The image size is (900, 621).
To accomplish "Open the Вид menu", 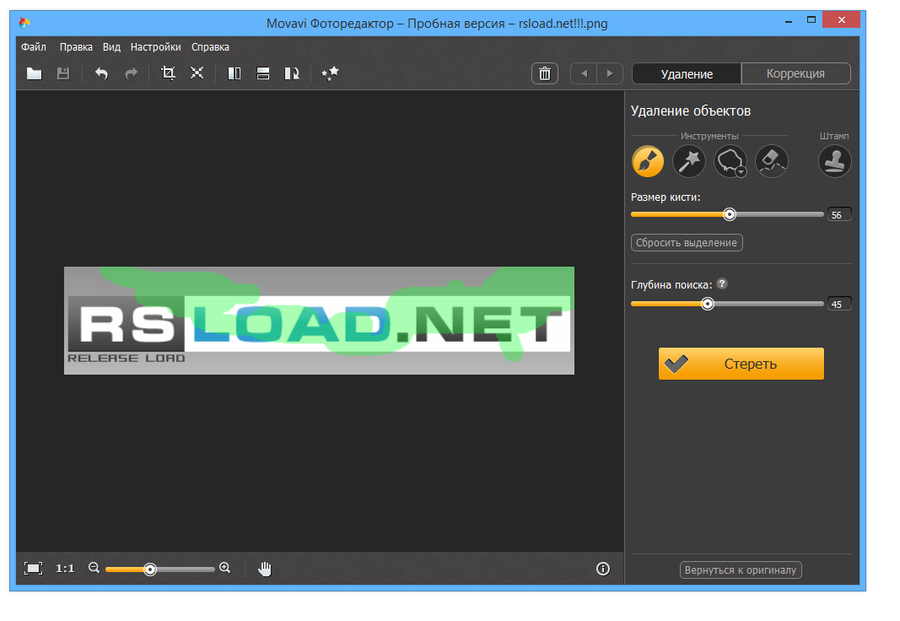I will (x=111, y=47).
